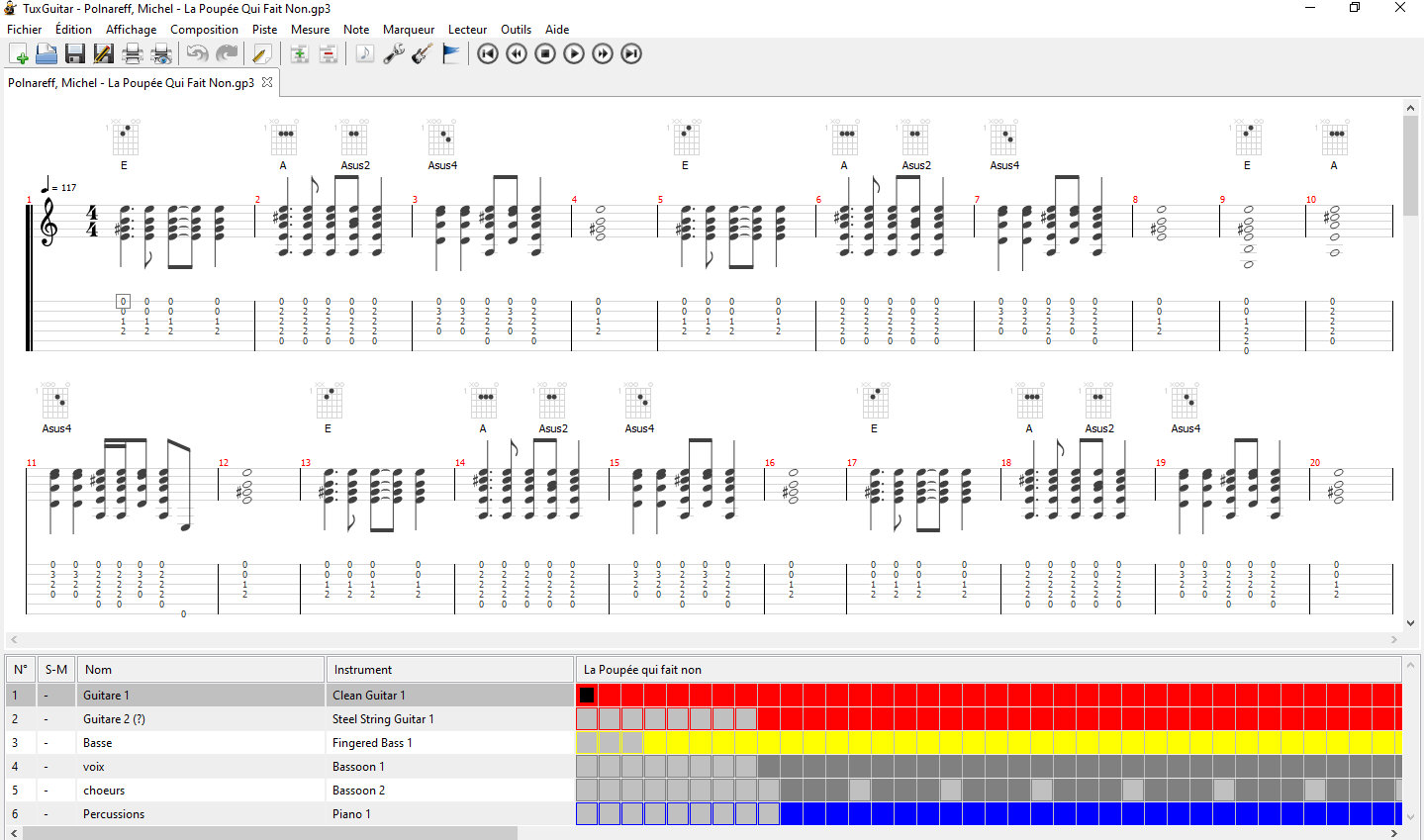Image resolution: width=1424 pixels, height=840 pixels.
Task: Toggle the edit mode pencil icon
Action: pos(262,53)
